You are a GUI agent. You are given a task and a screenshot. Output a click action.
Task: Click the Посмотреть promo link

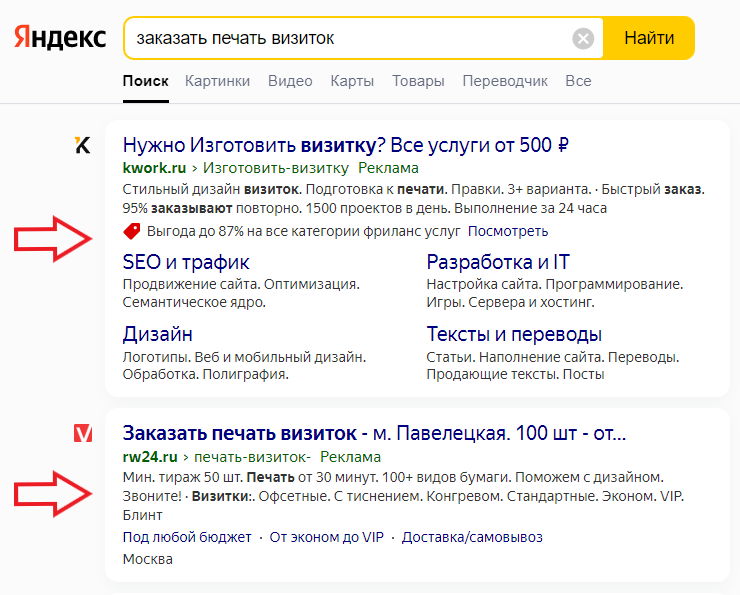508,231
